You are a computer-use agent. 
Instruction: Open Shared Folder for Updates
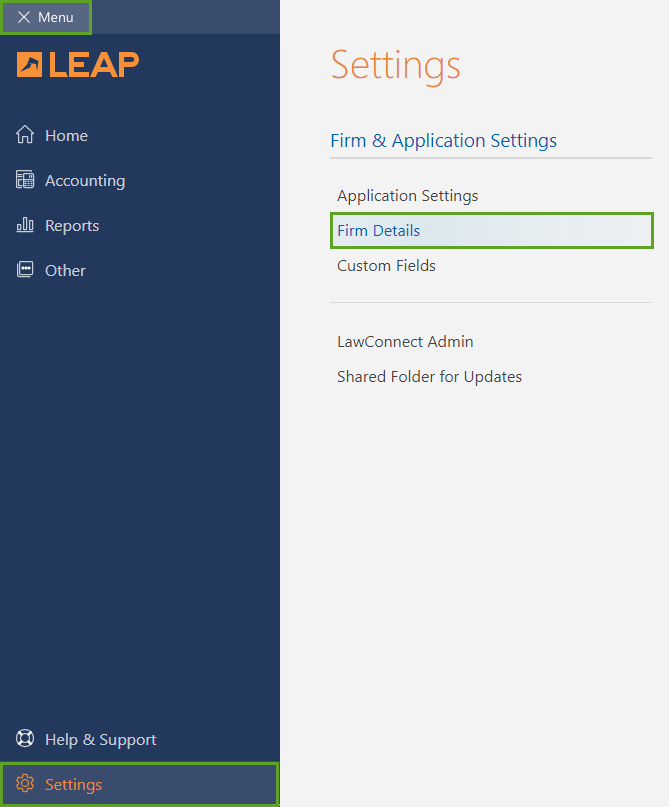pyautogui.click(x=429, y=377)
